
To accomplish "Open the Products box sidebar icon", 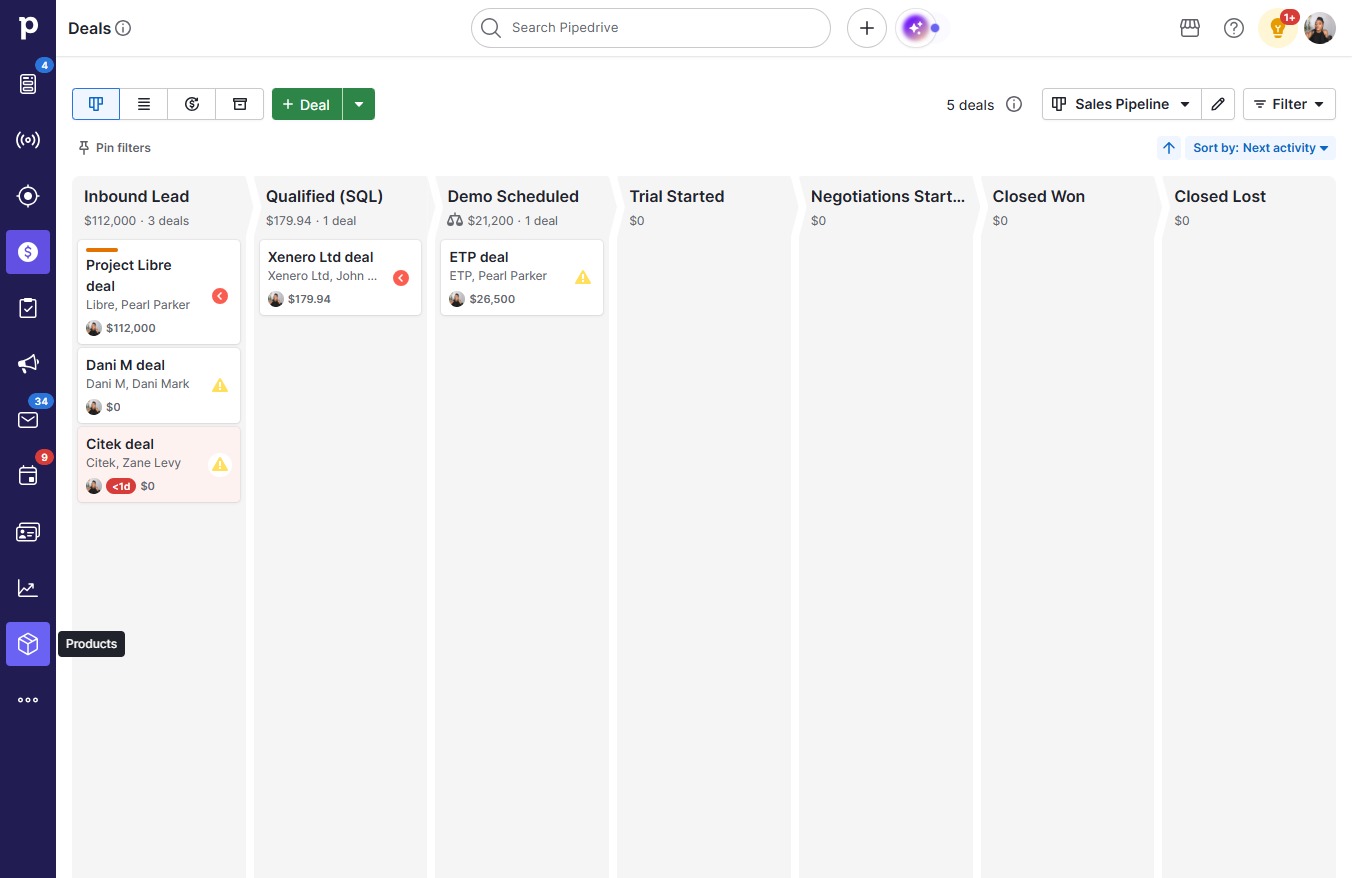I will click(x=28, y=644).
